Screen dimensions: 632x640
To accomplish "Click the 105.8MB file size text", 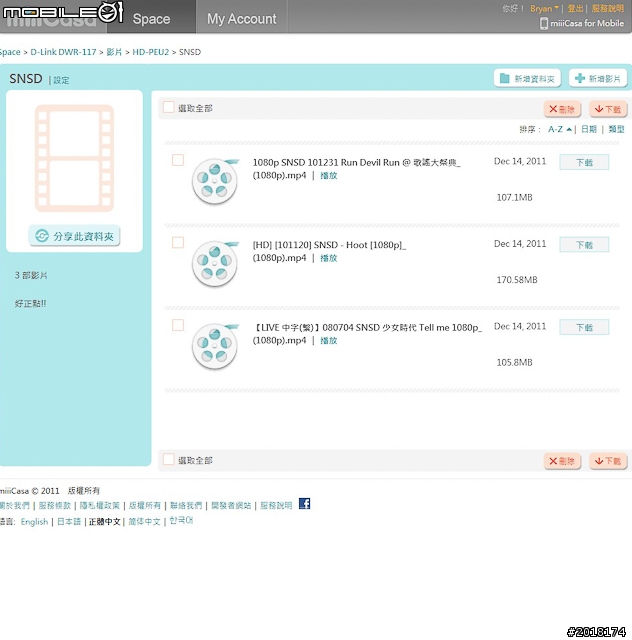I will [514, 362].
